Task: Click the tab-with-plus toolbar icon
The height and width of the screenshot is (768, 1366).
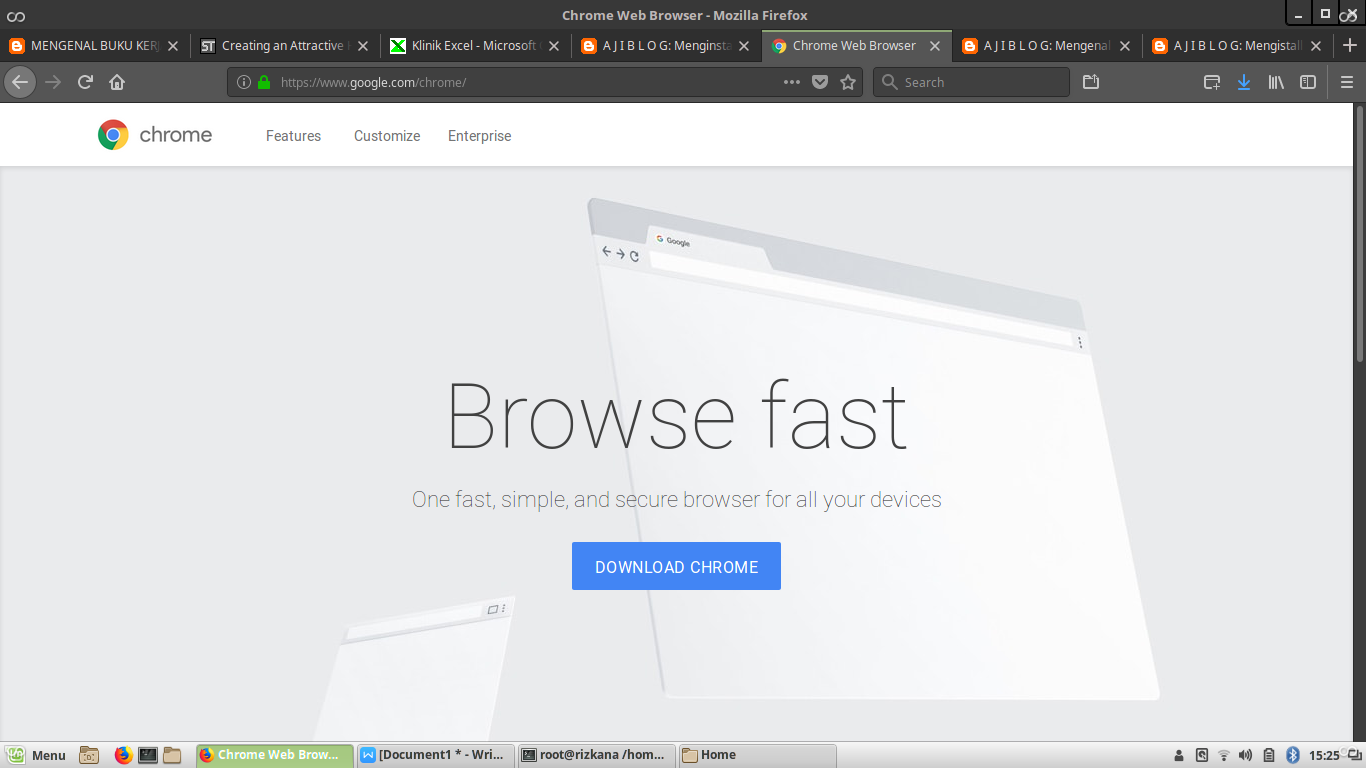Action: (x=1212, y=82)
